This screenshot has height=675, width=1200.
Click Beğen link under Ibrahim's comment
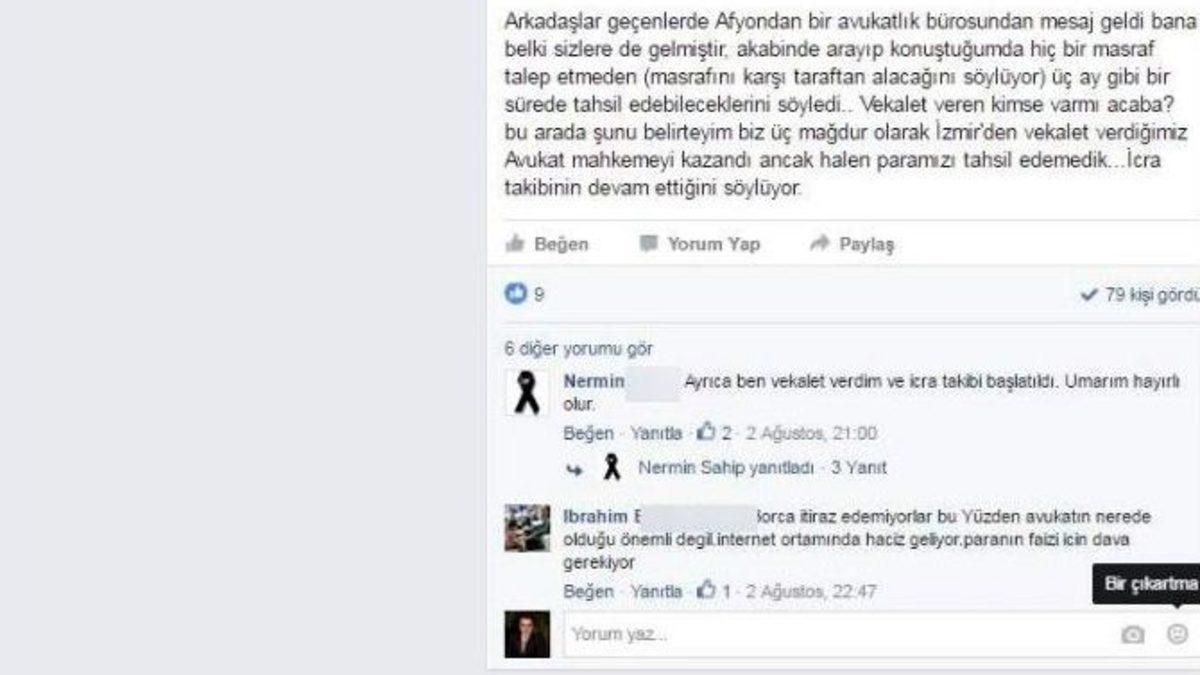[x=588, y=591]
